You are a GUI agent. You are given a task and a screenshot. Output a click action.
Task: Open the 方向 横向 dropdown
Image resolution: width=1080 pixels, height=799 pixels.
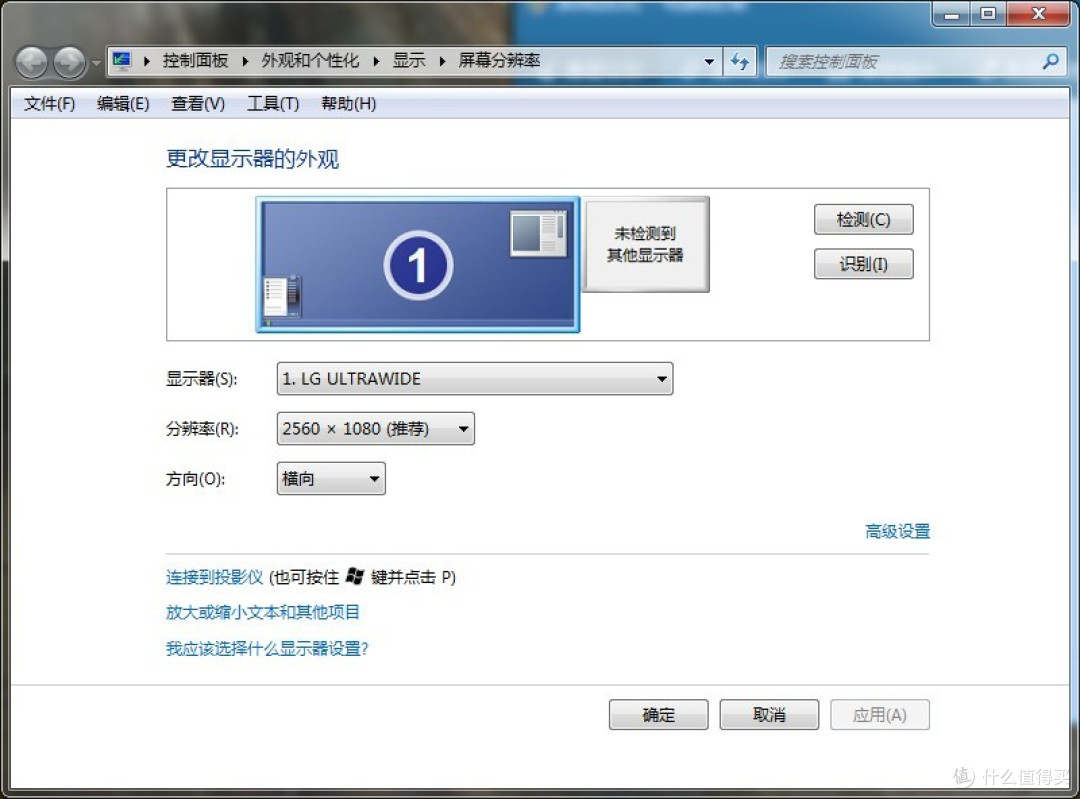click(x=331, y=479)
